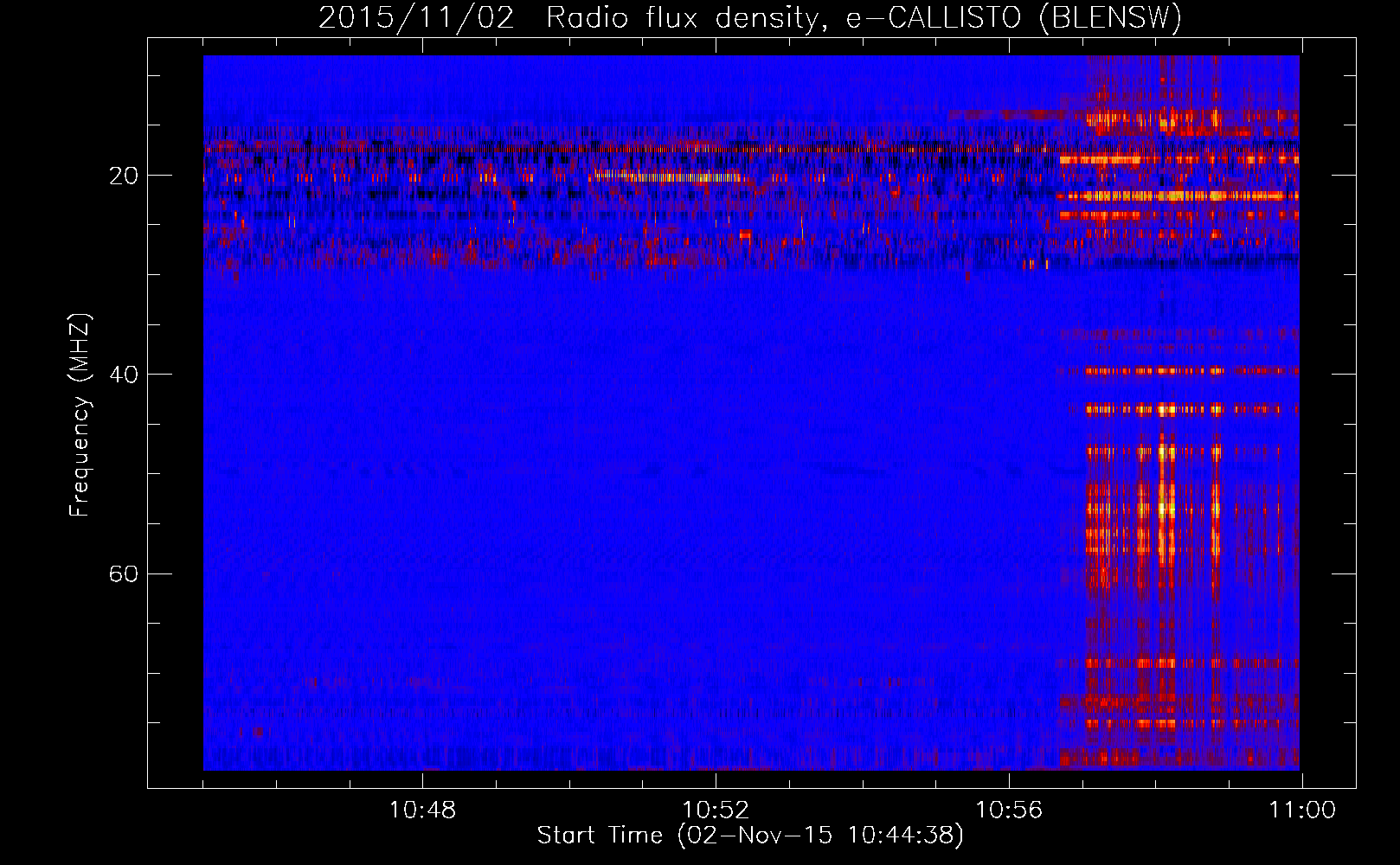Click the 10:48 time tick label

[x=422, y=811]
